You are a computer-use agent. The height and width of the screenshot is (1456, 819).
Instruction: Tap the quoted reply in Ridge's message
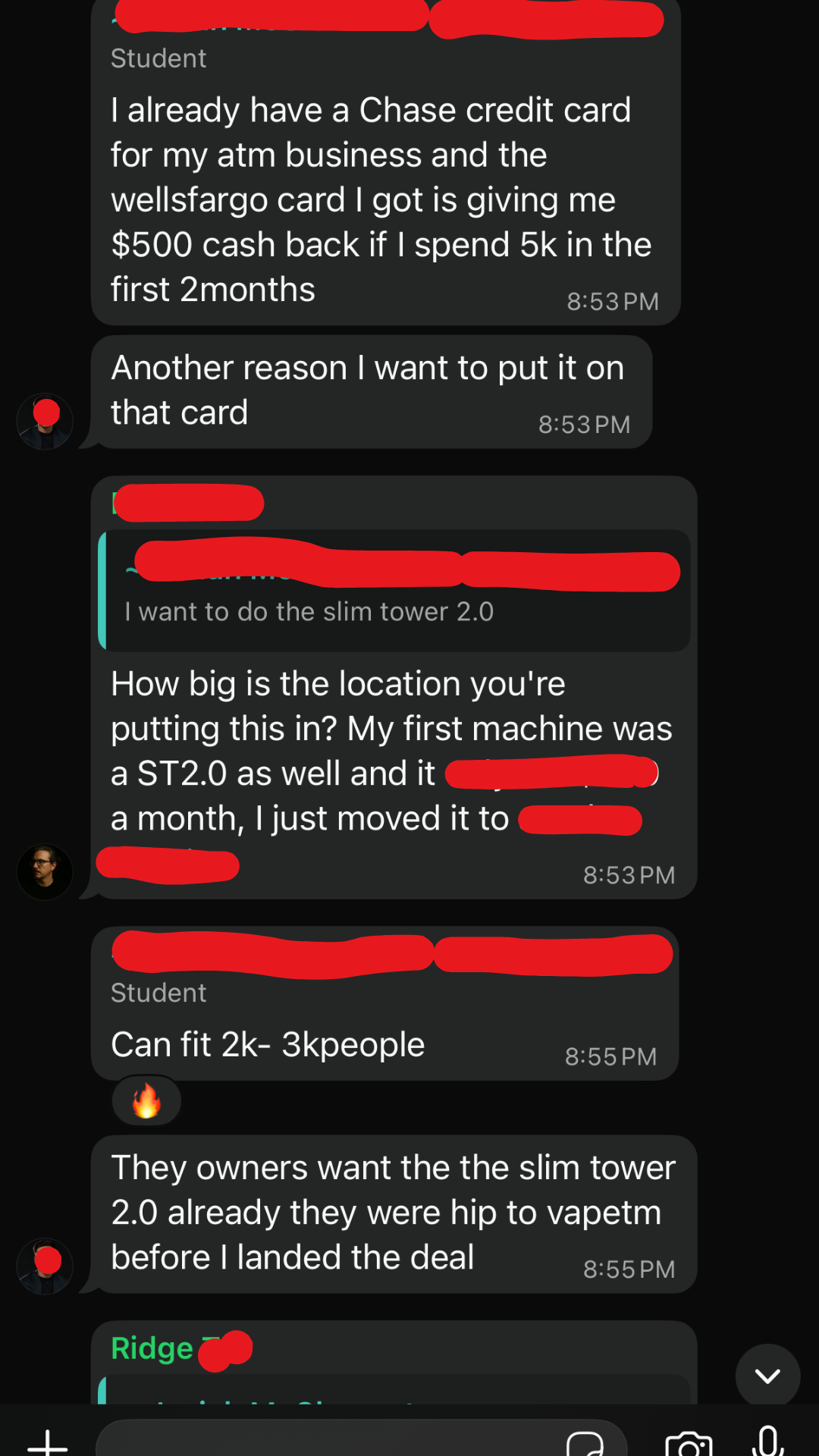point(394,1389)
